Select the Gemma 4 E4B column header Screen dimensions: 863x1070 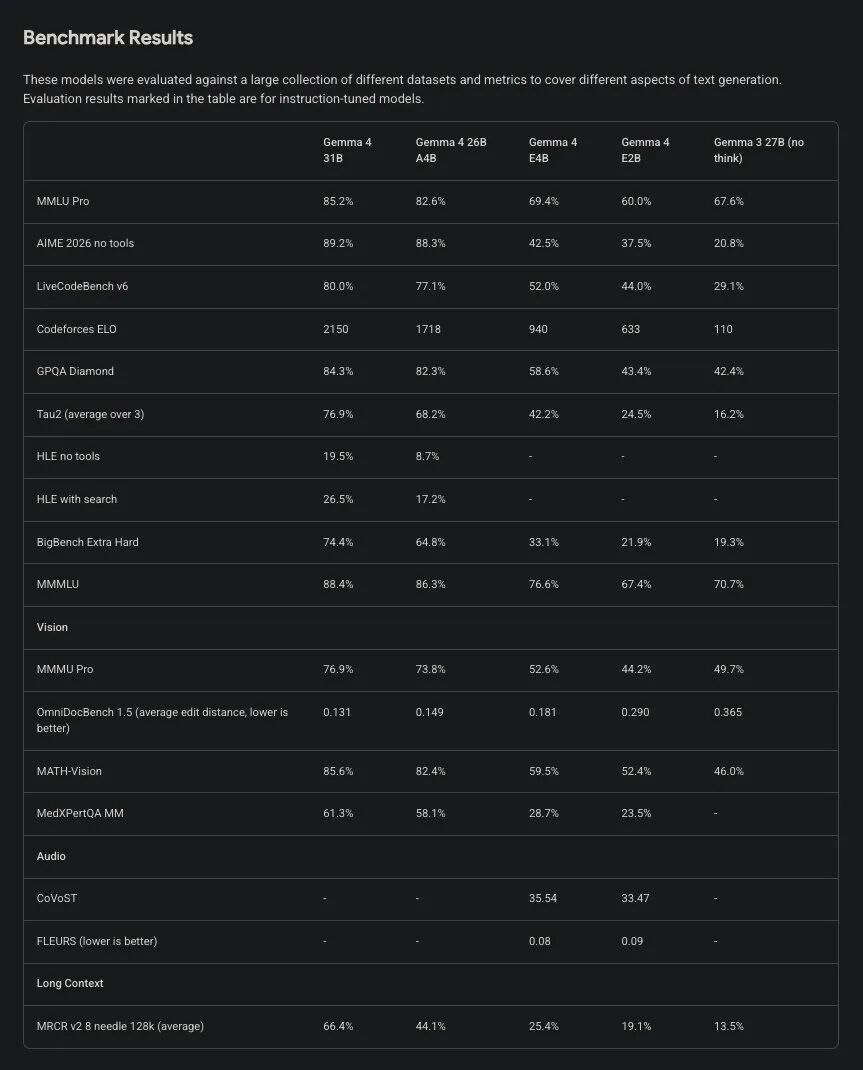(x=553, y=150)
